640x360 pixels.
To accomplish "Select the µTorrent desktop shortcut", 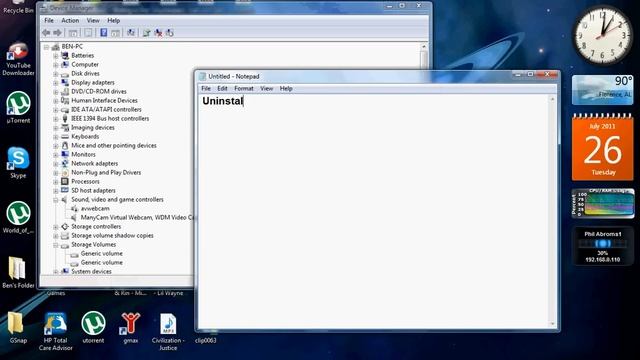I will point(18,107).
